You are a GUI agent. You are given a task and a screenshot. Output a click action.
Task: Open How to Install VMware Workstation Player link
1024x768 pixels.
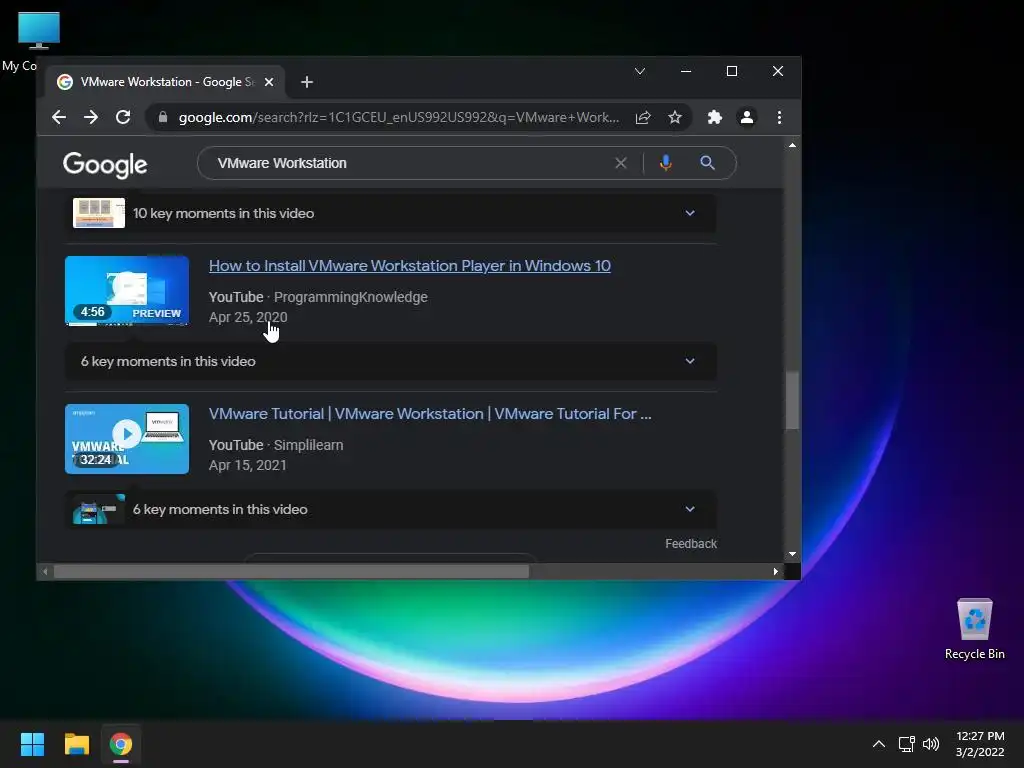[409, 266]
